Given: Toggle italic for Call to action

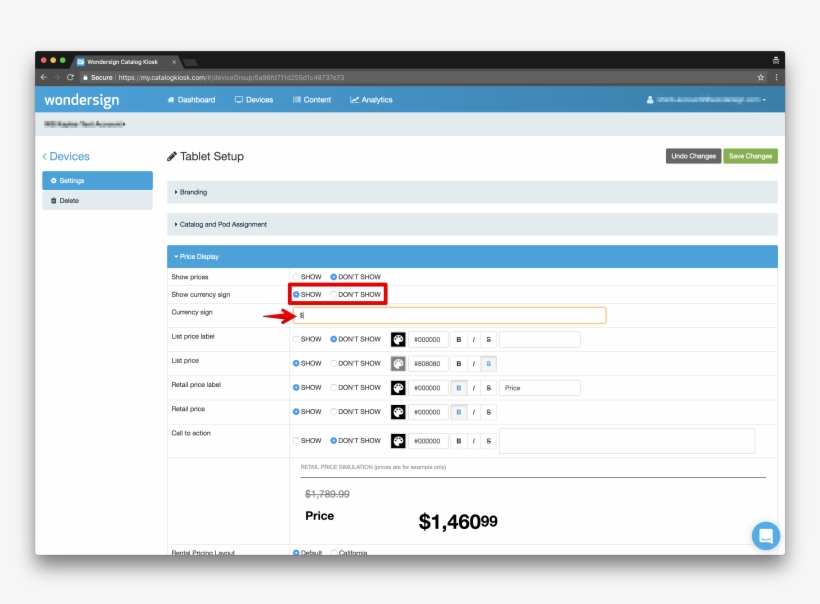Looking at the screenshot, I should (474, 441).
